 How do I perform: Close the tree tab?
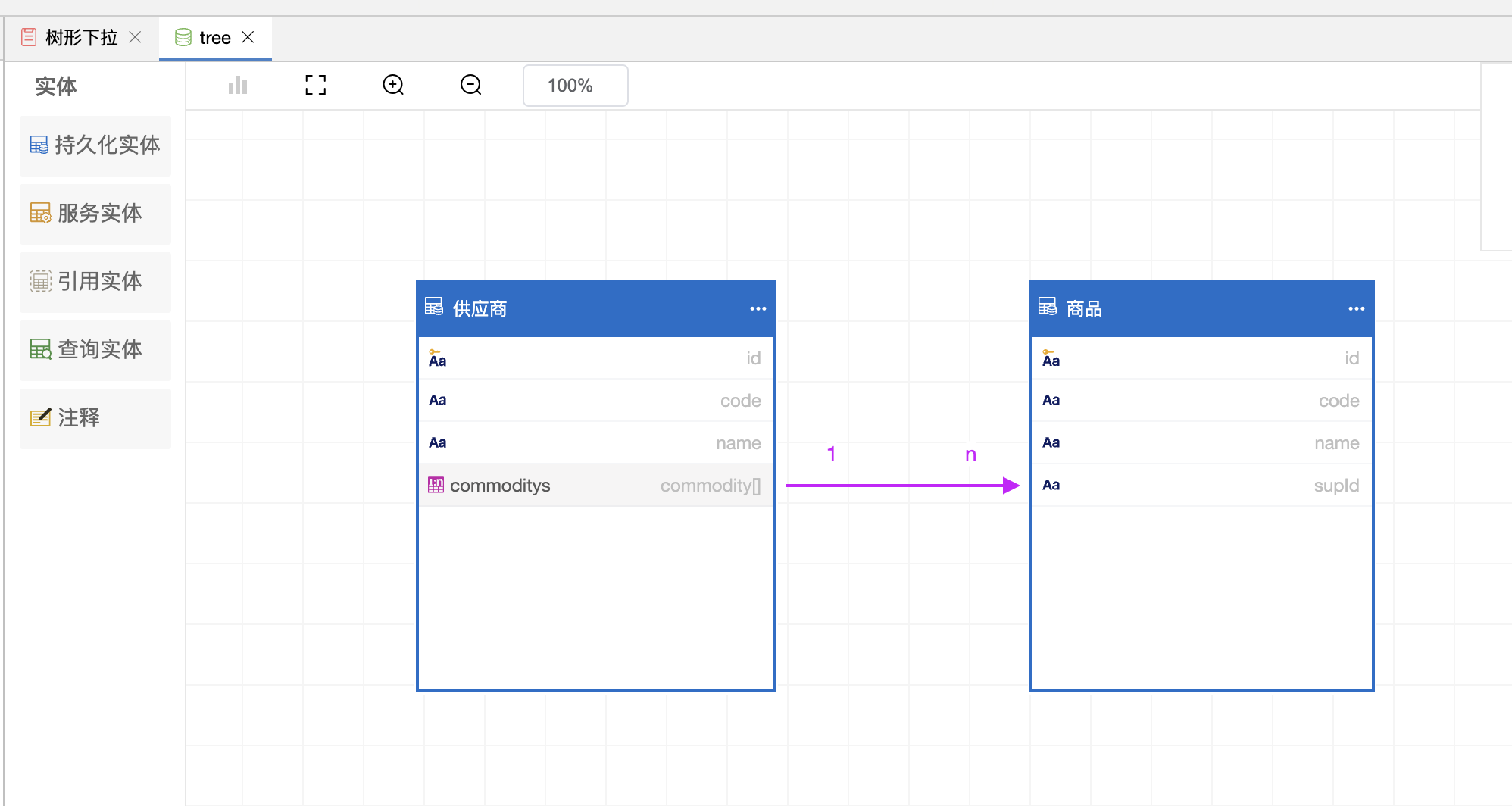tap(248, 37)
